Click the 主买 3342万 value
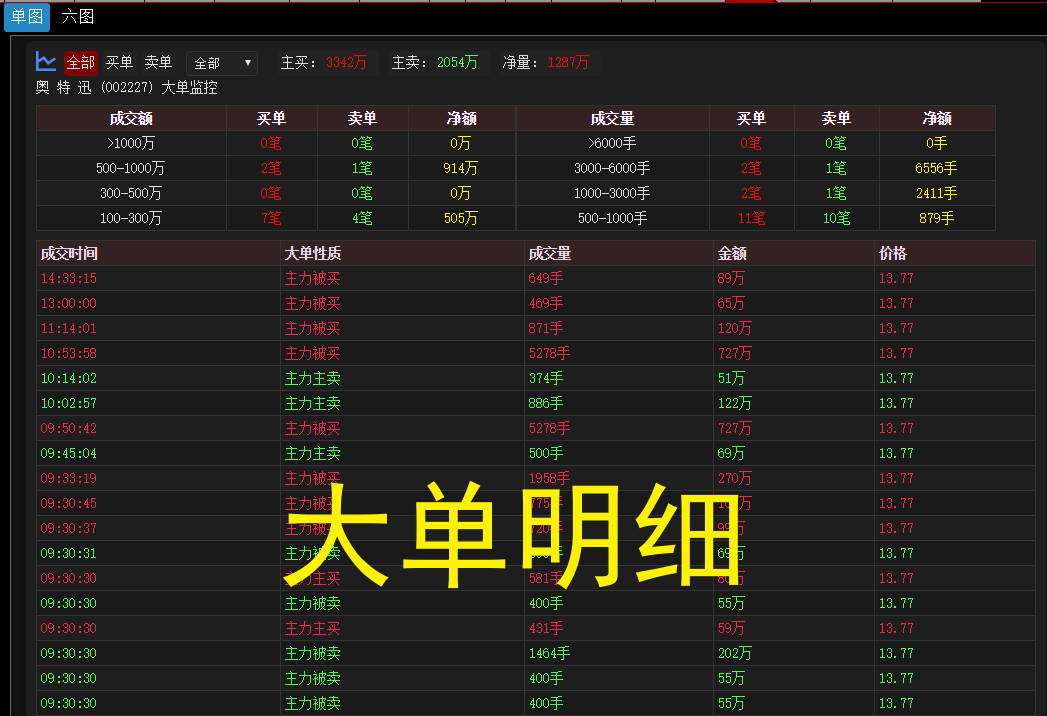1047x716 pixels. click(x=346, y=63)
